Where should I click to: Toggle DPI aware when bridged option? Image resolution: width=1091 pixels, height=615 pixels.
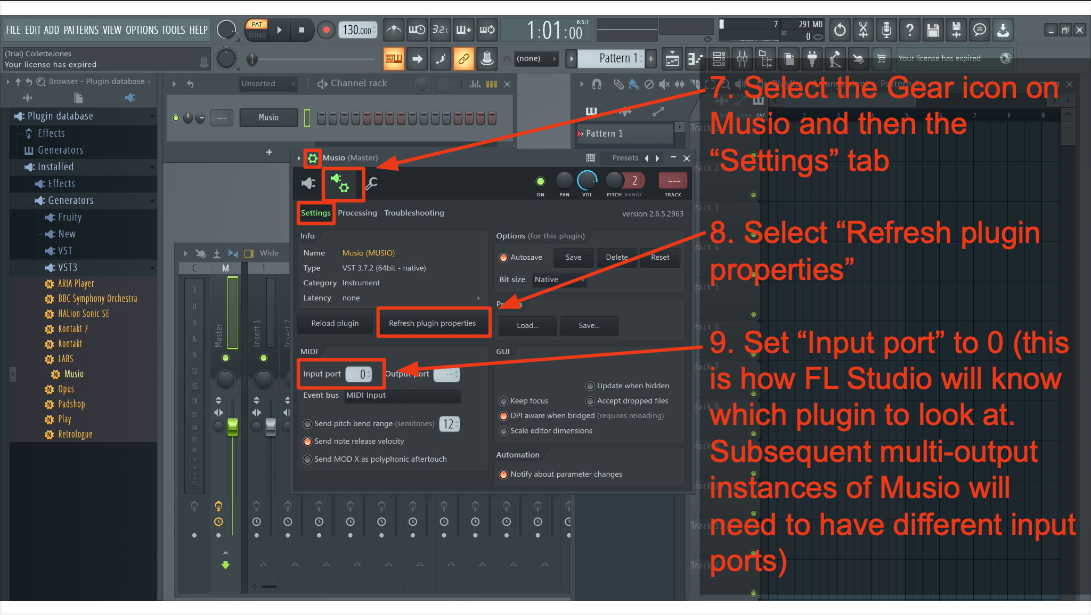[503, 416]
